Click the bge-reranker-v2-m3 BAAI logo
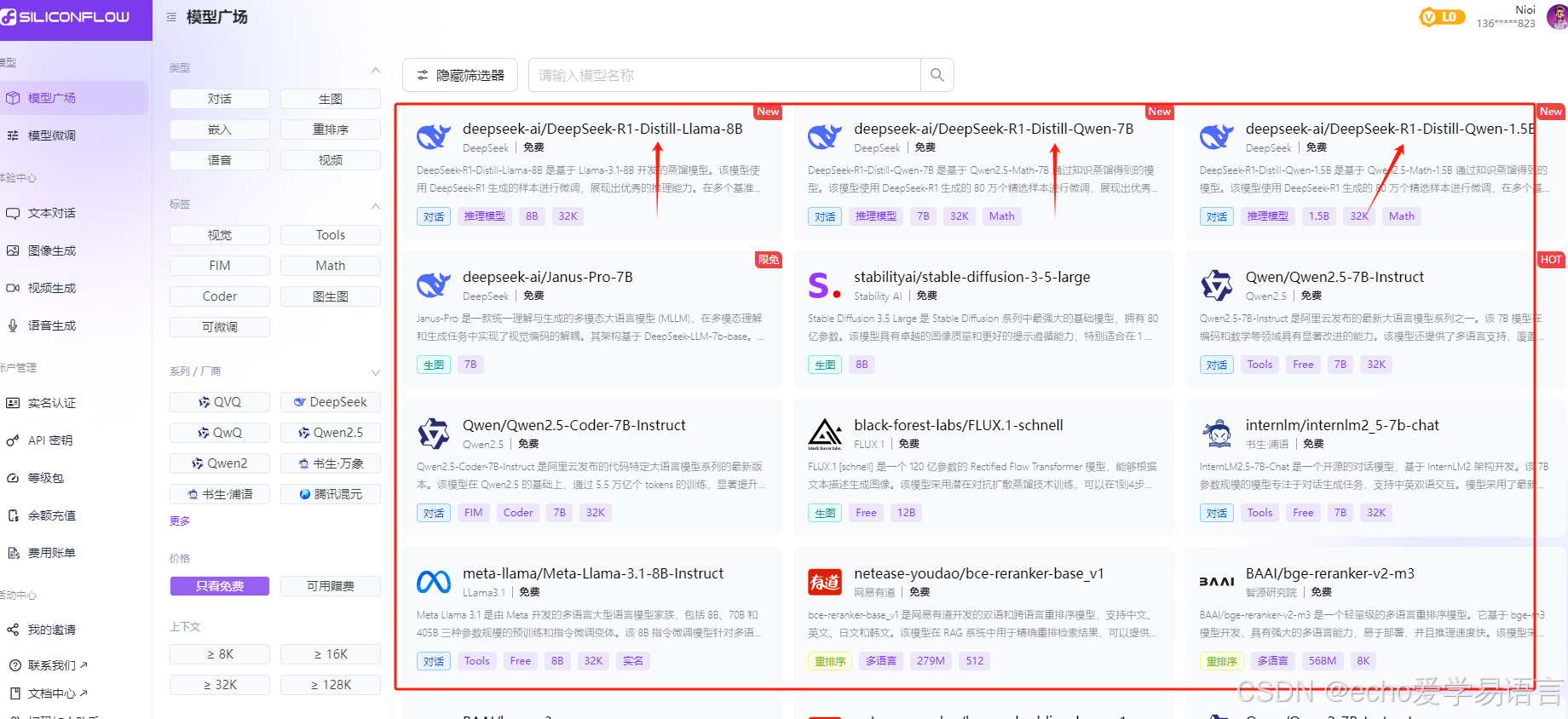The image size is (1568, 719). pos(1217,582)
